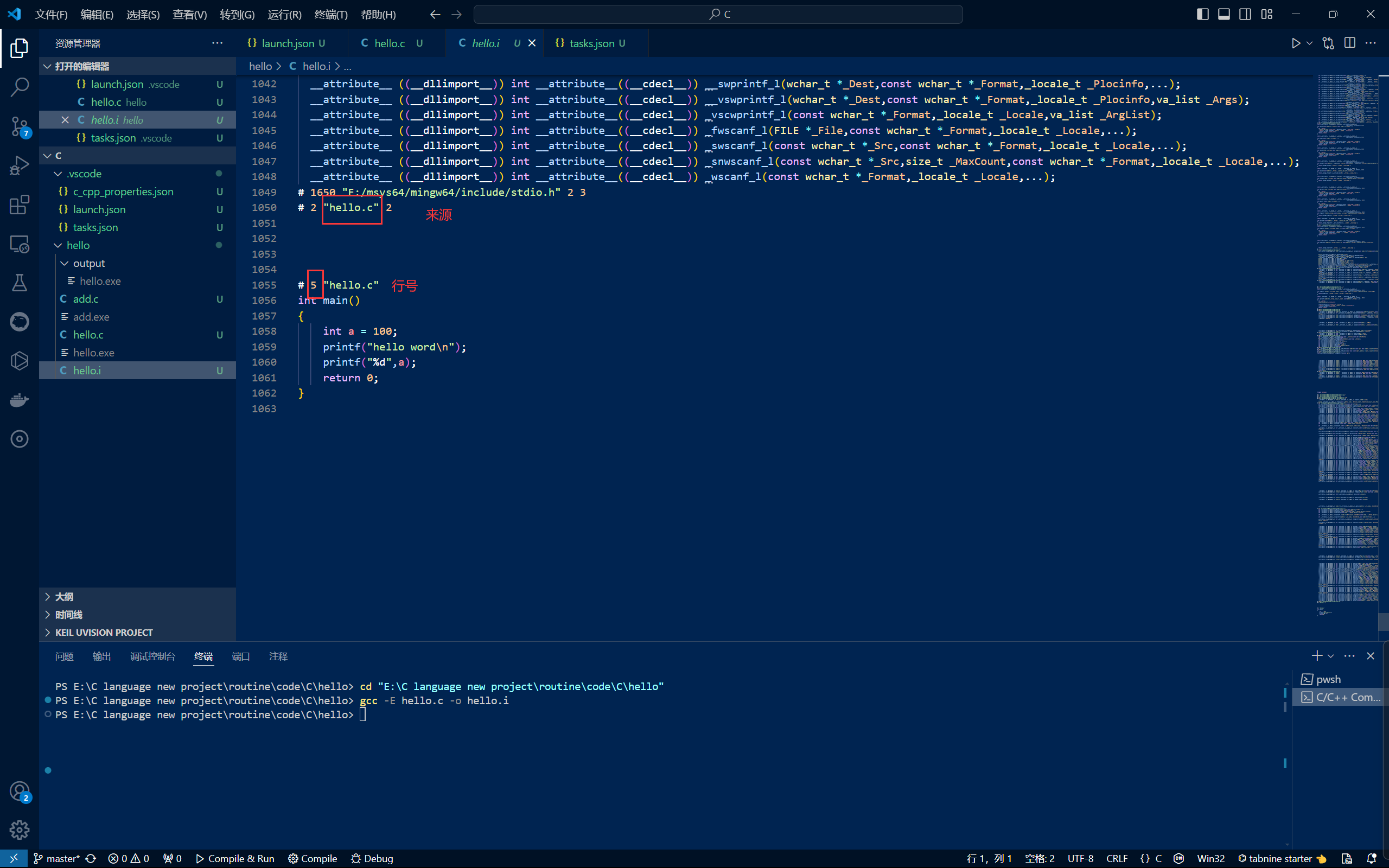This screenshot has height=868, width=1389.
Task: Customize layout icon in title bar
Action: click(1267, 14)
